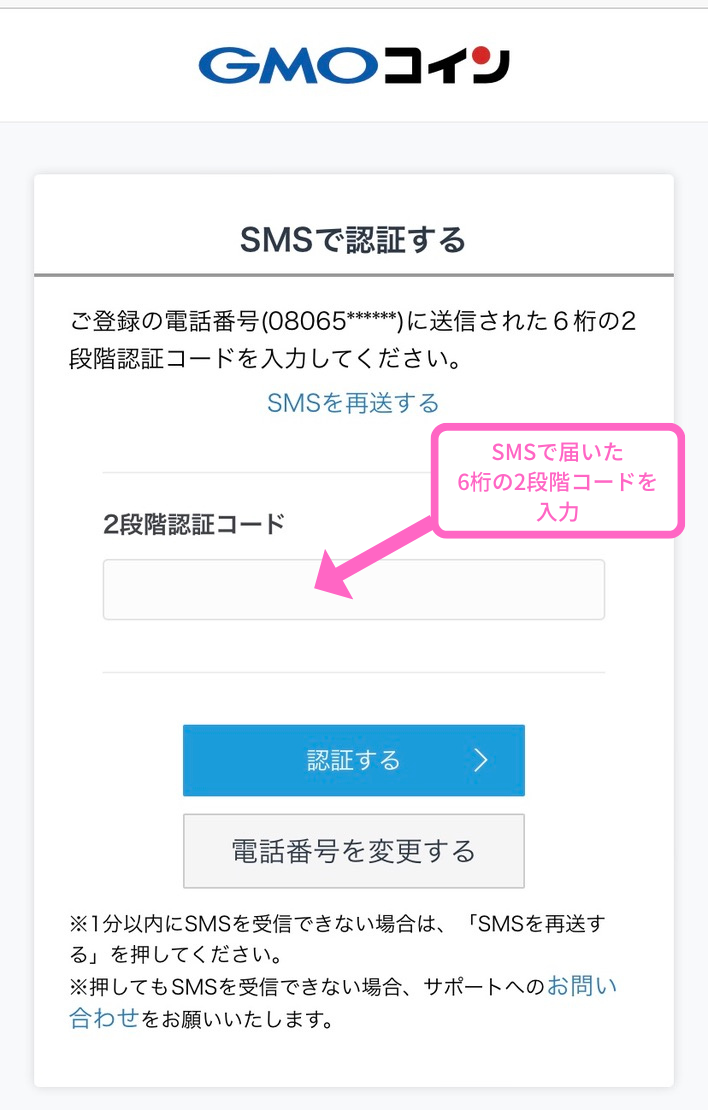
Task: Click the 合わせ part of the contact link
Action: (104, 1018)
